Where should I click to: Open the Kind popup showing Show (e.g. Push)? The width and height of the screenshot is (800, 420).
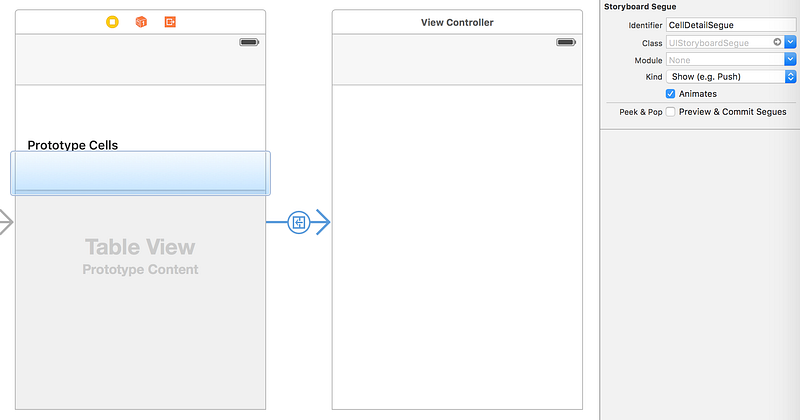[x=731, y=77]
